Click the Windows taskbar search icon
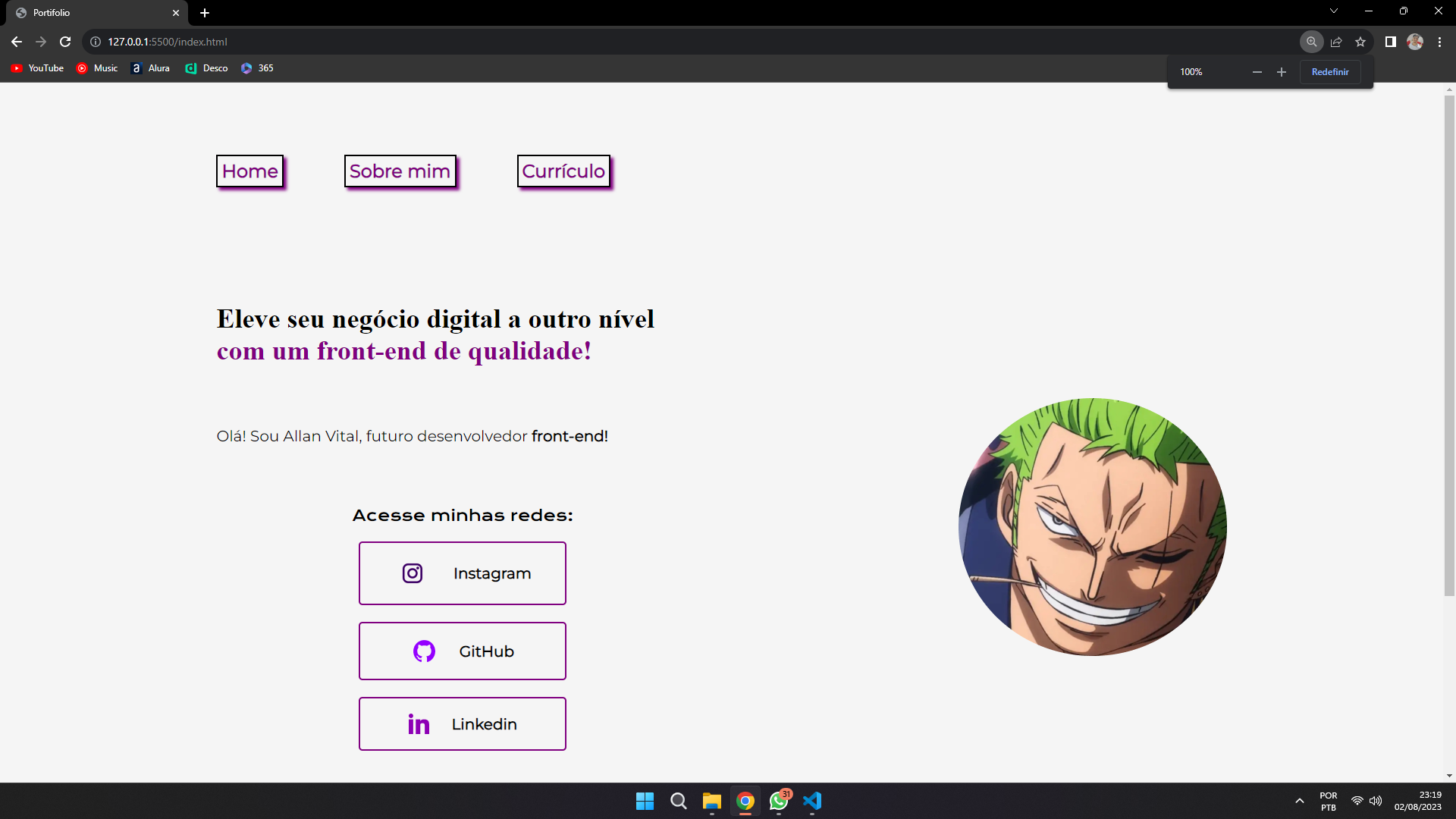 (x=677, y=800)
